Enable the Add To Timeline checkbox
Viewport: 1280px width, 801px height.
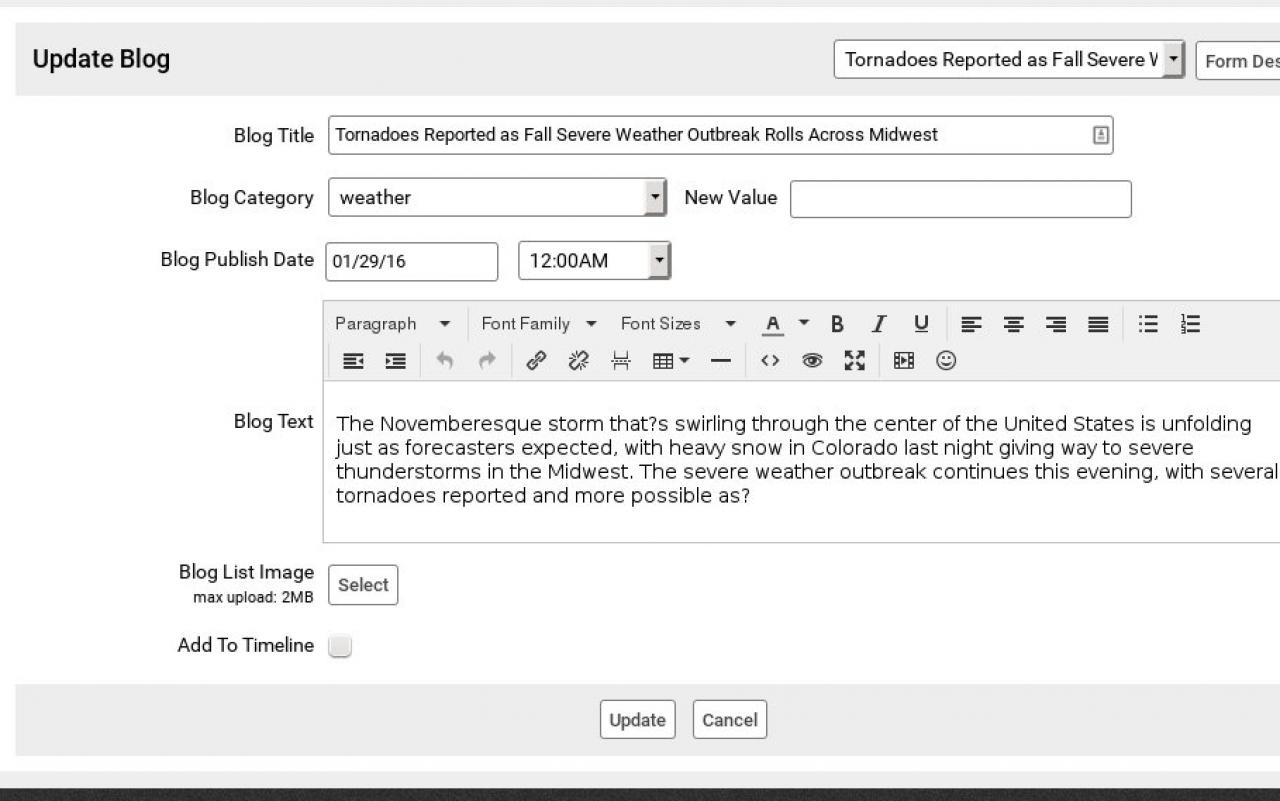pyautogui.click(x=340, y=646)
